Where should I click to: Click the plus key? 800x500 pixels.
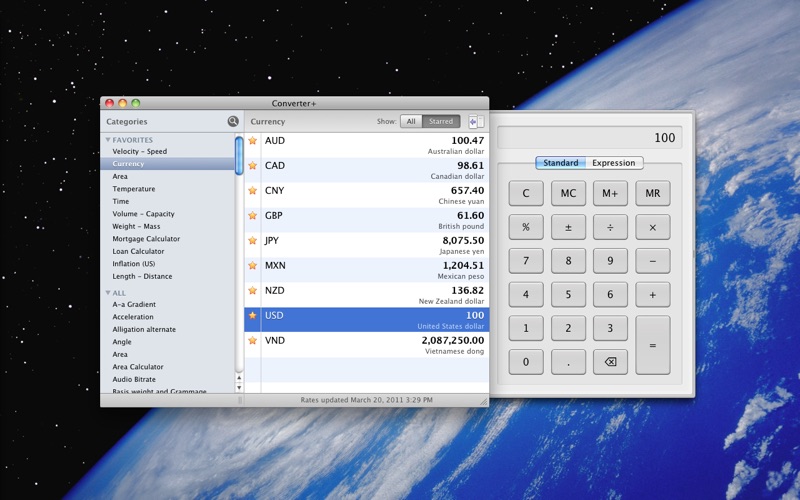(653, 294)
